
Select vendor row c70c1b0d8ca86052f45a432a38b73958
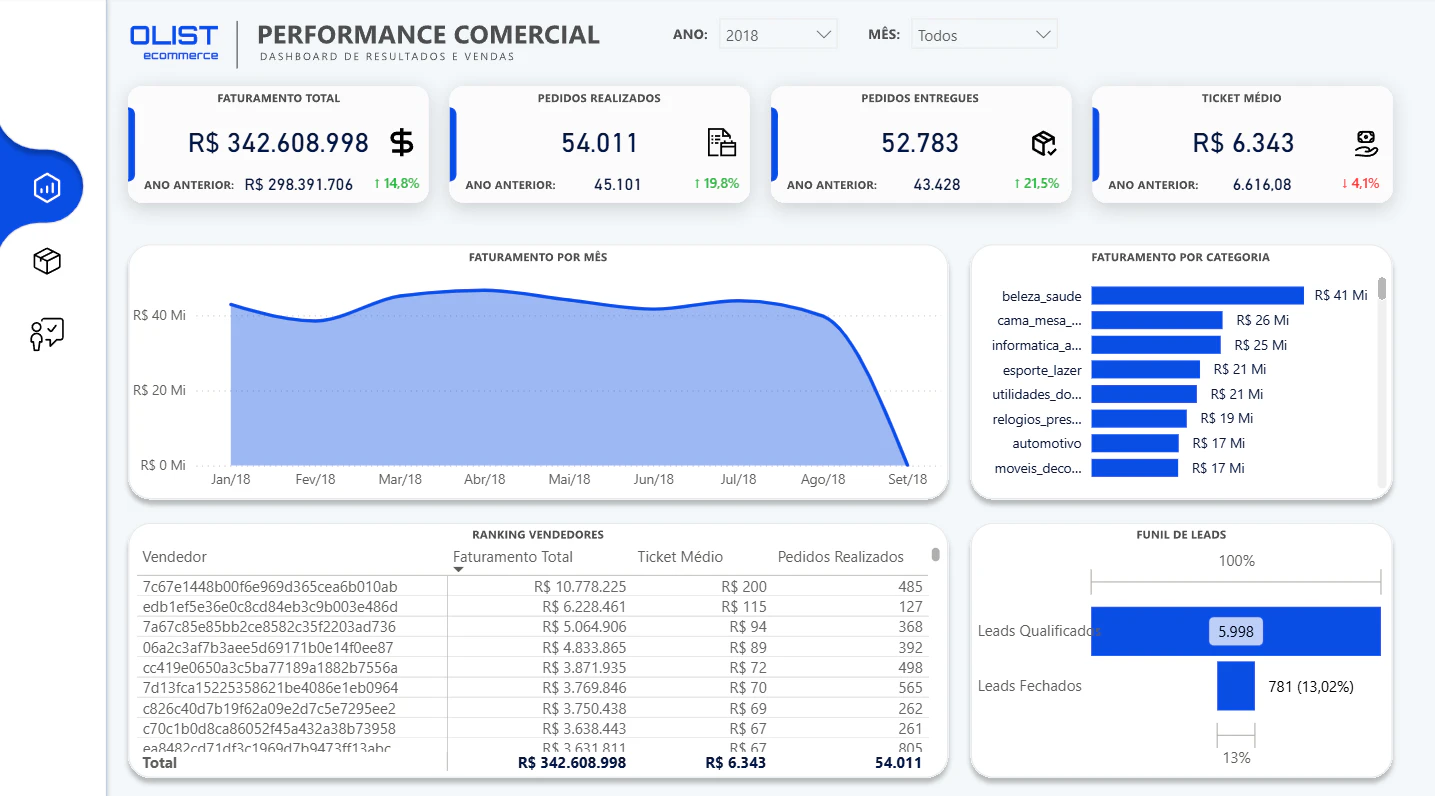tap(532, 728)
